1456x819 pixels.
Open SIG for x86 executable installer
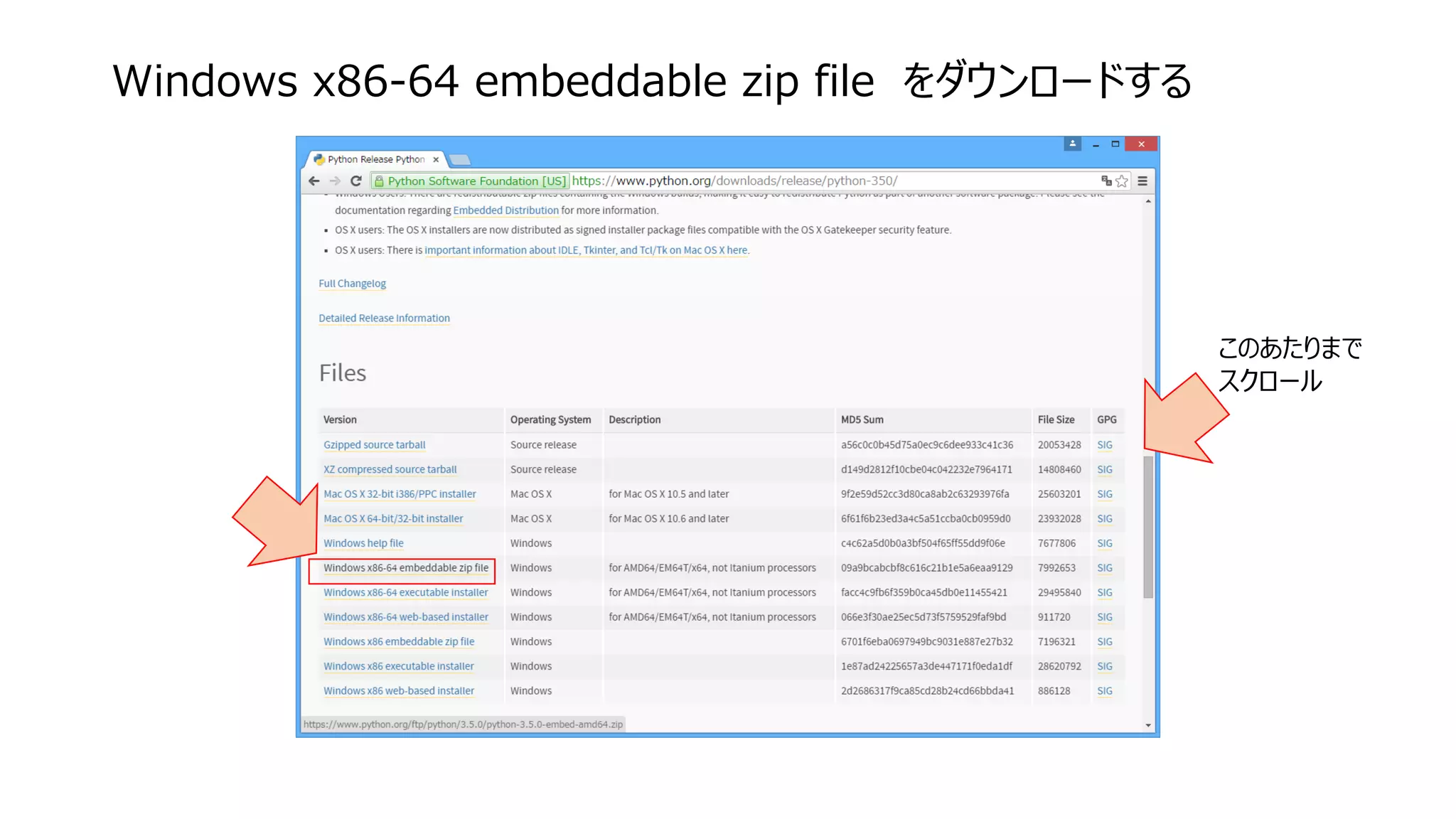pos(1104,667)
